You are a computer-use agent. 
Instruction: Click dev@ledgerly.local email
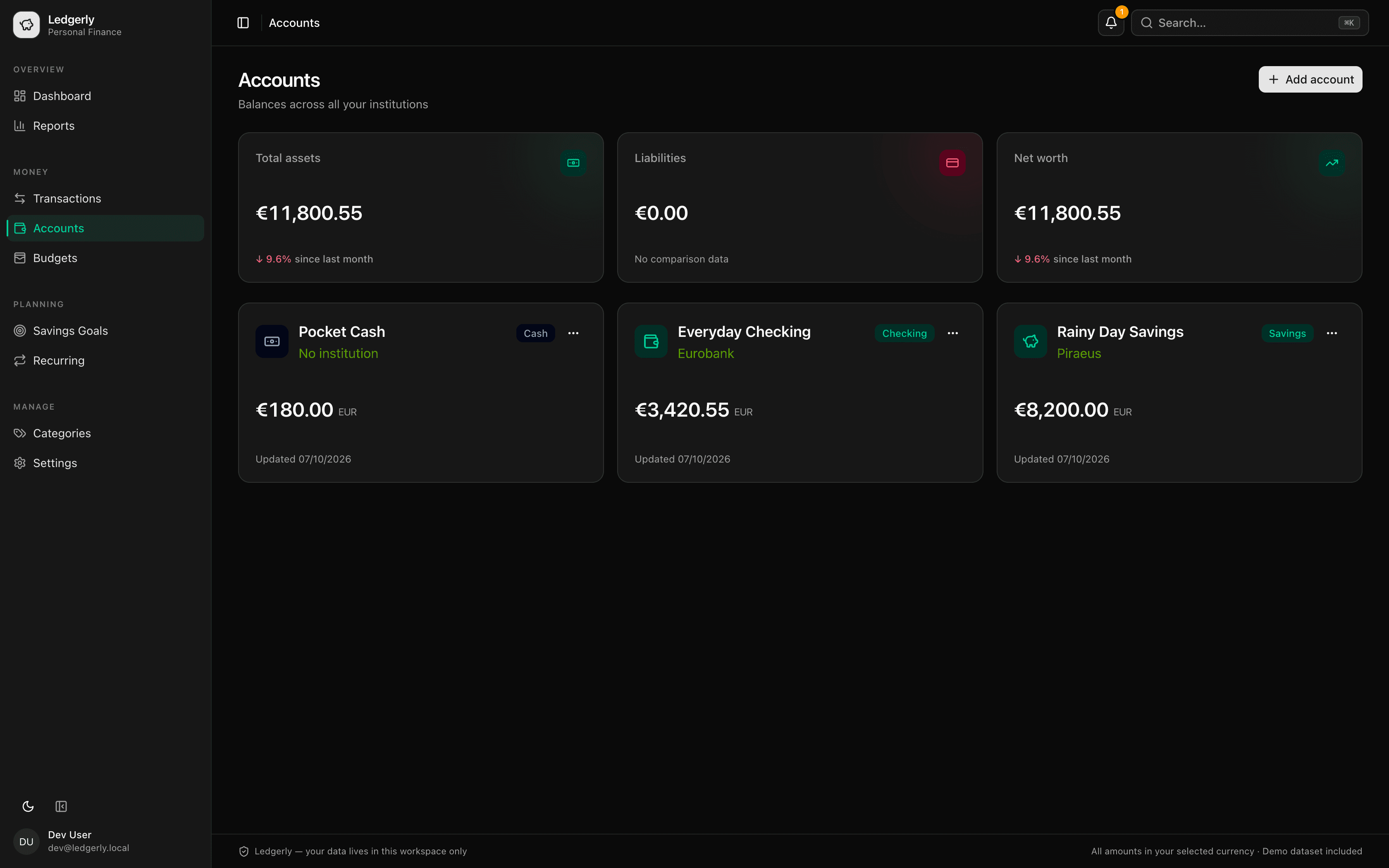88,848
